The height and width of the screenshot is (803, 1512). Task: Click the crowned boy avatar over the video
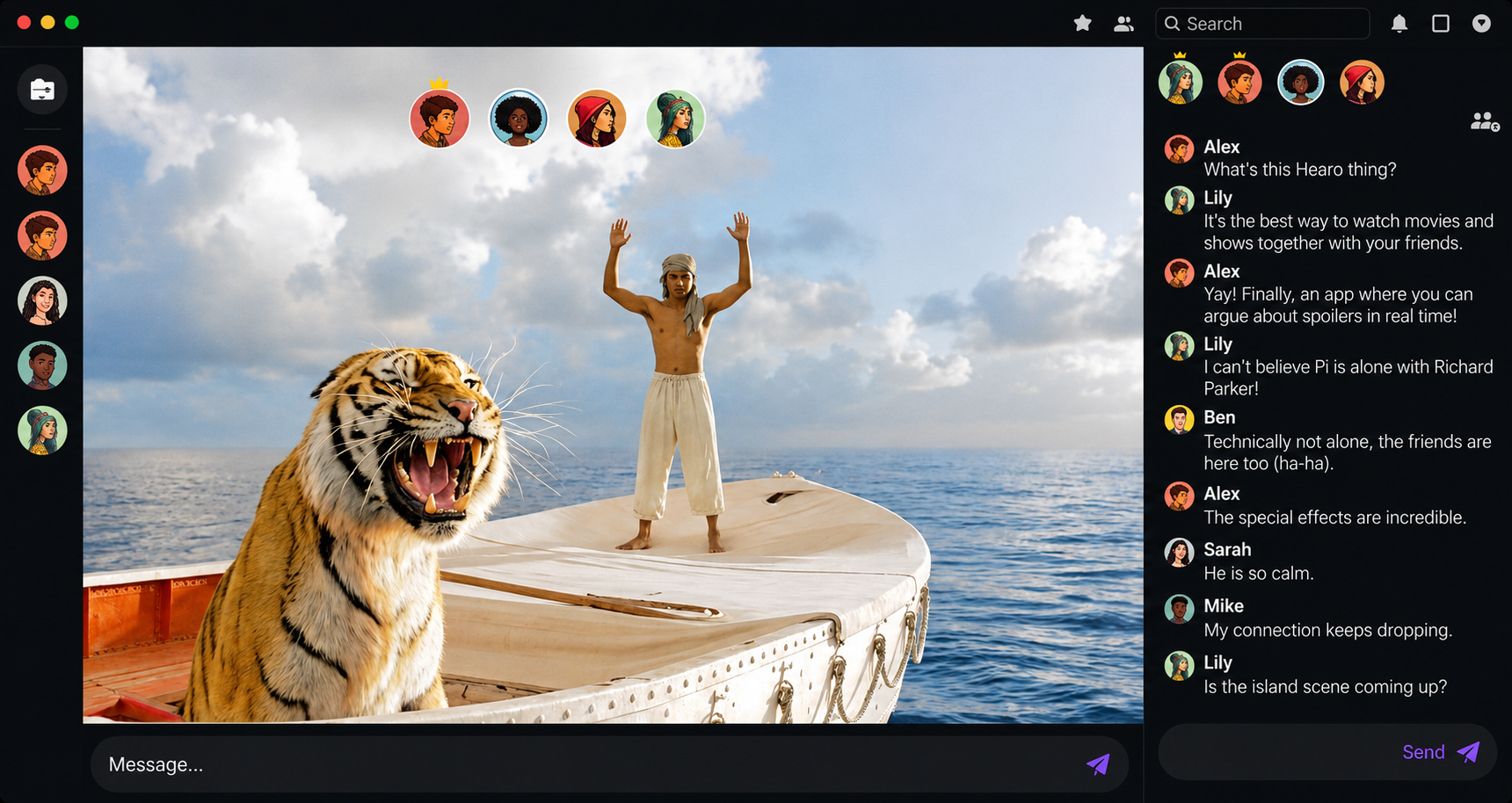coord(440,118)
